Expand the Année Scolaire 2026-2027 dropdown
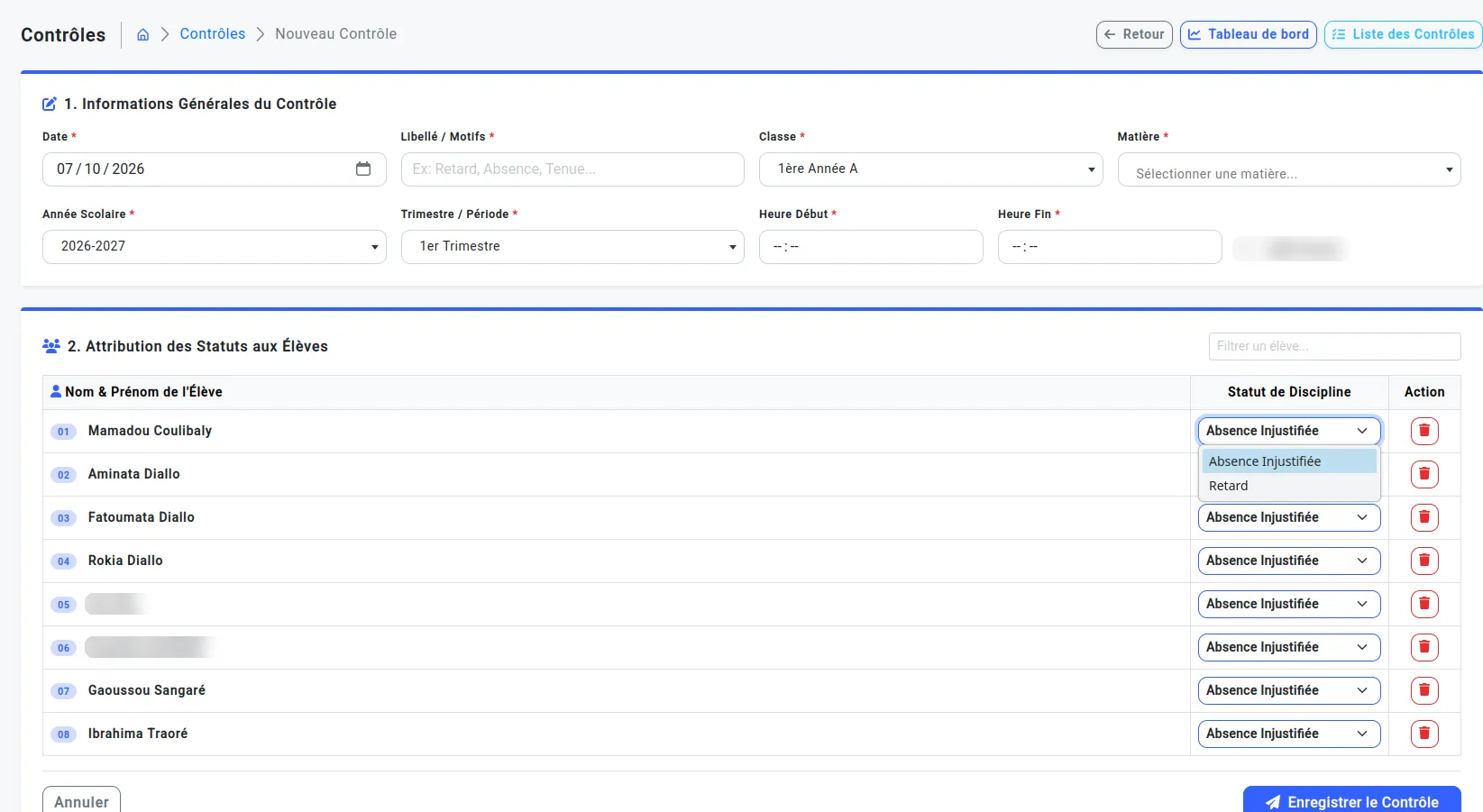1483x812 pixels. (215, 247)
